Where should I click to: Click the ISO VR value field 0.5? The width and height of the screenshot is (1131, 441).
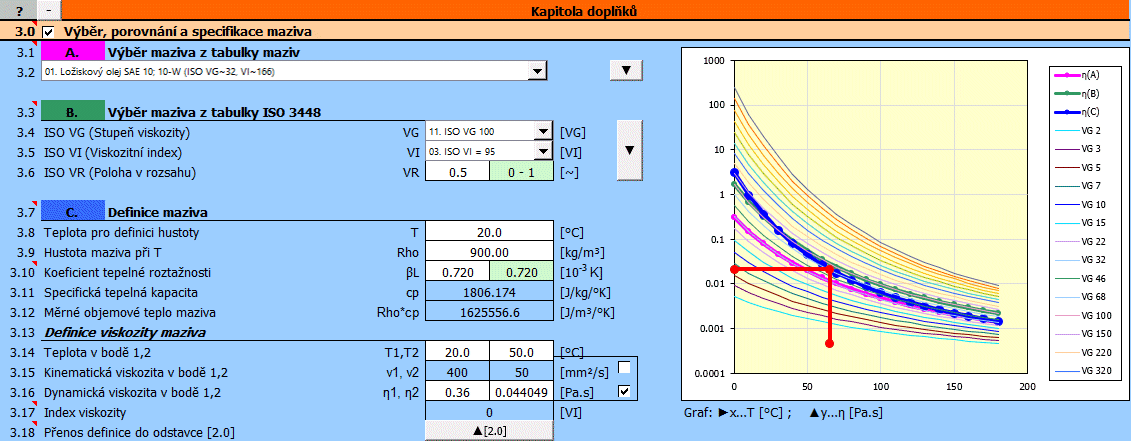pos(459,171)
